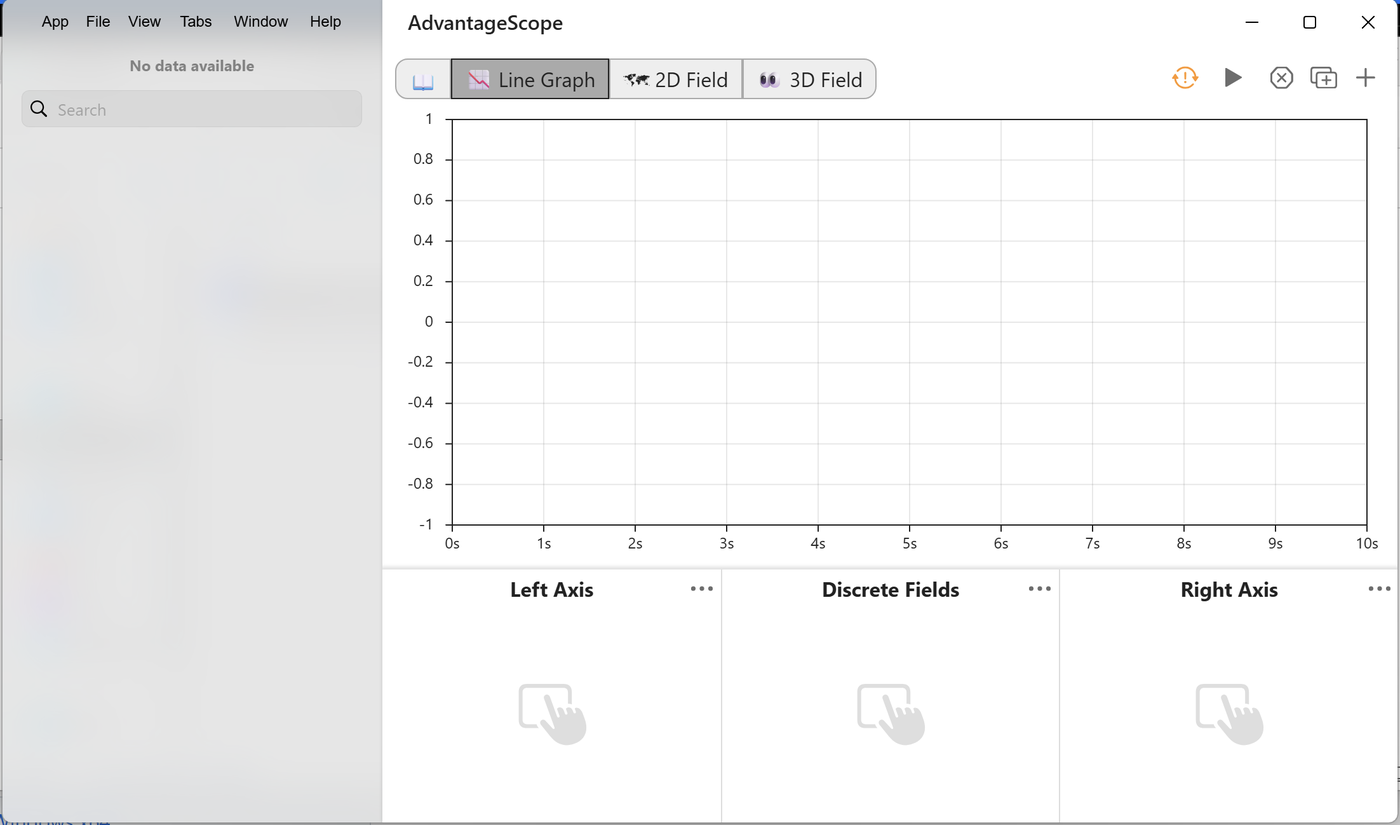Image resolution: width=1400 pixels, height=825 pixels.
Task: Focus the sidebar Search field
Action: point(192,109)
